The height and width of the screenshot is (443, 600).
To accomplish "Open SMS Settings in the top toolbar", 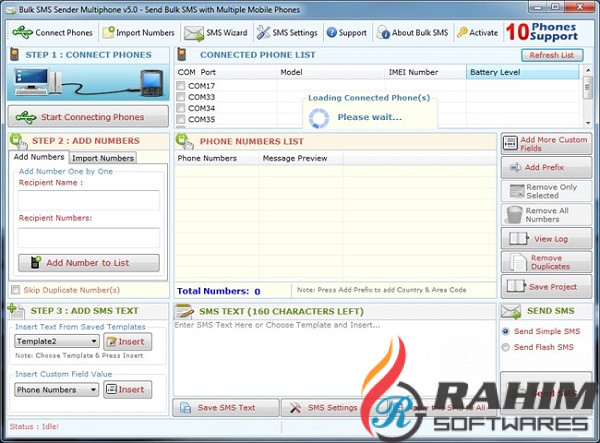I will click(x=287, y=33).
